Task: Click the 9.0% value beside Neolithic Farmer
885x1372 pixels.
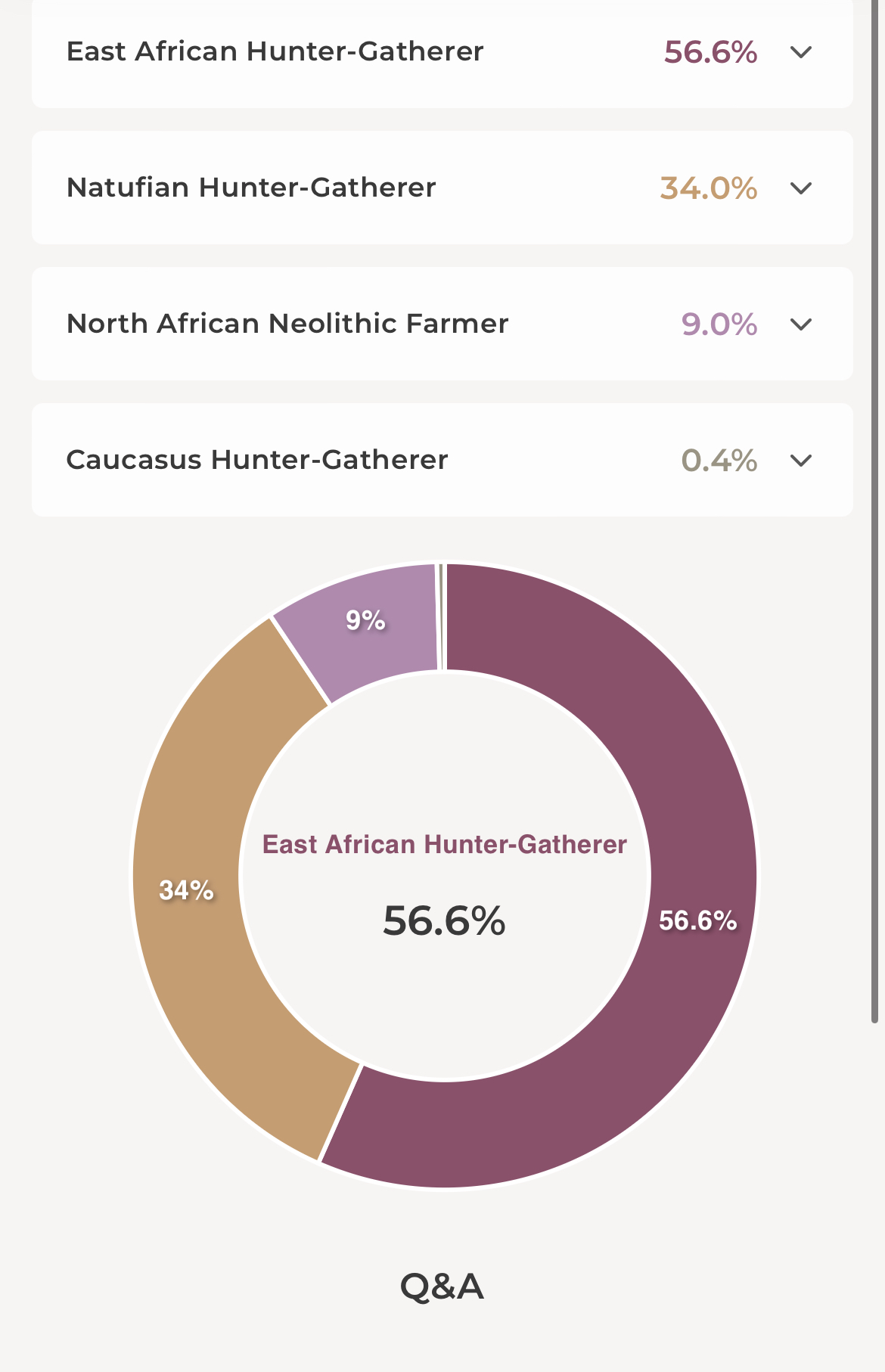Action: click(x=719, y=324)
